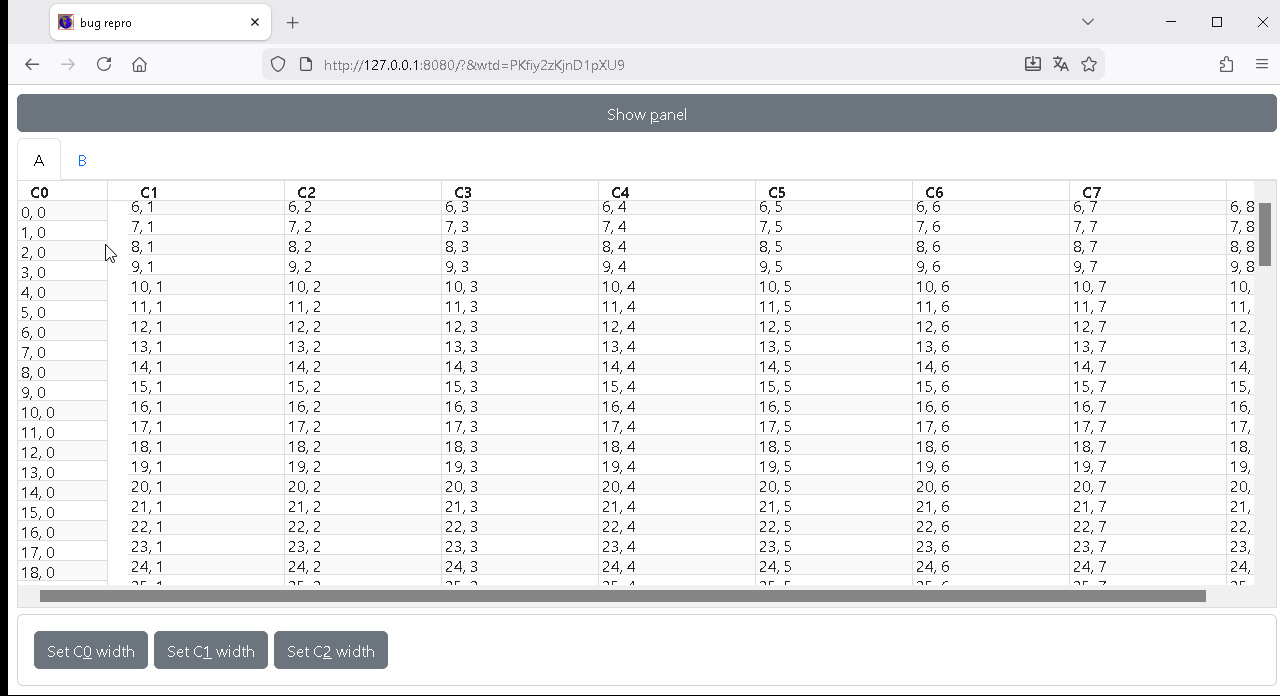The height and width of the screenshot is (696, 1280).
Task: Select tab A
Action: point(39,160)
